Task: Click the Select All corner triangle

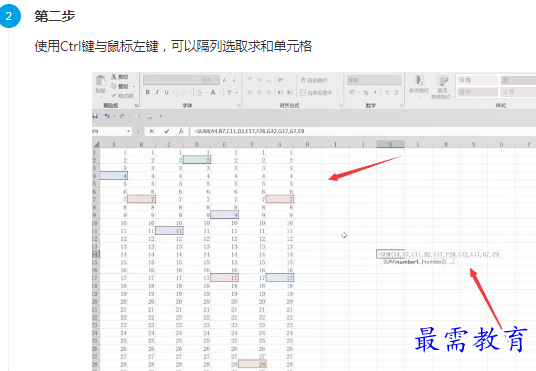Action: (96, 144)
